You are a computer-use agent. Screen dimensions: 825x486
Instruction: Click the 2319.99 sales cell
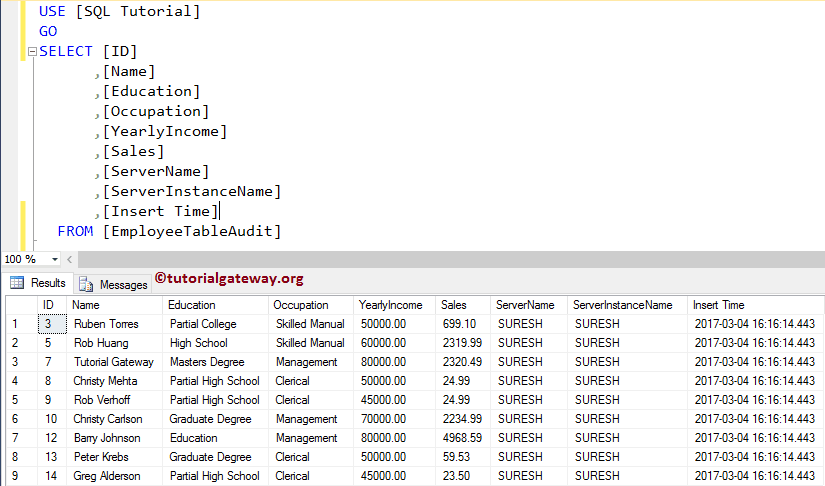(463, 343)
